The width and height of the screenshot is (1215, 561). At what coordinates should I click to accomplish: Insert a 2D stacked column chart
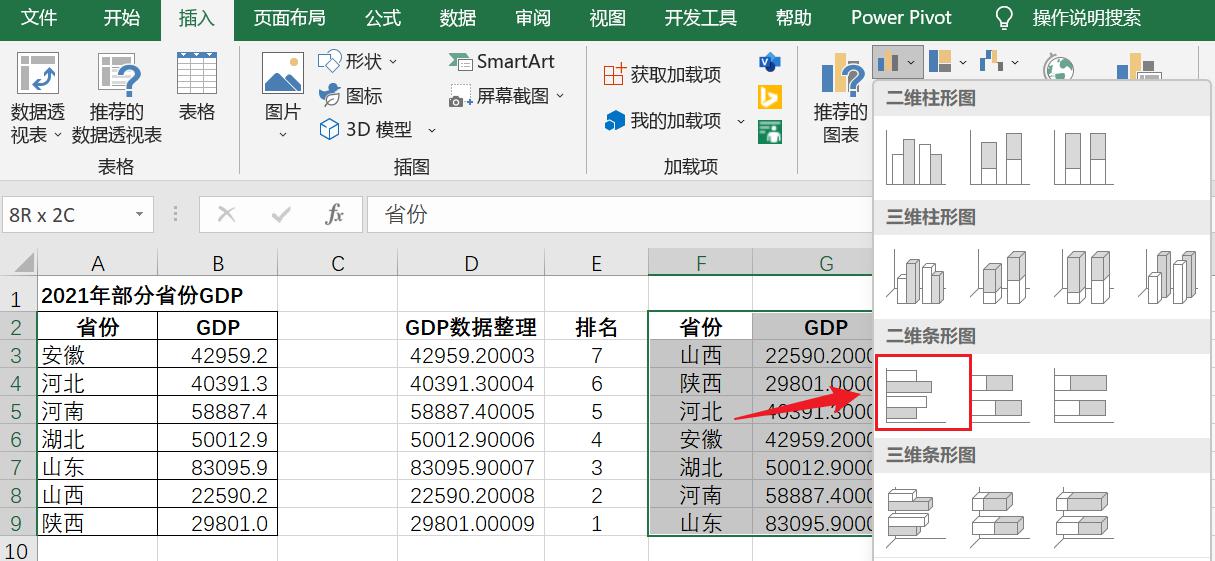pyautogui.click(x=1000, y=159)
